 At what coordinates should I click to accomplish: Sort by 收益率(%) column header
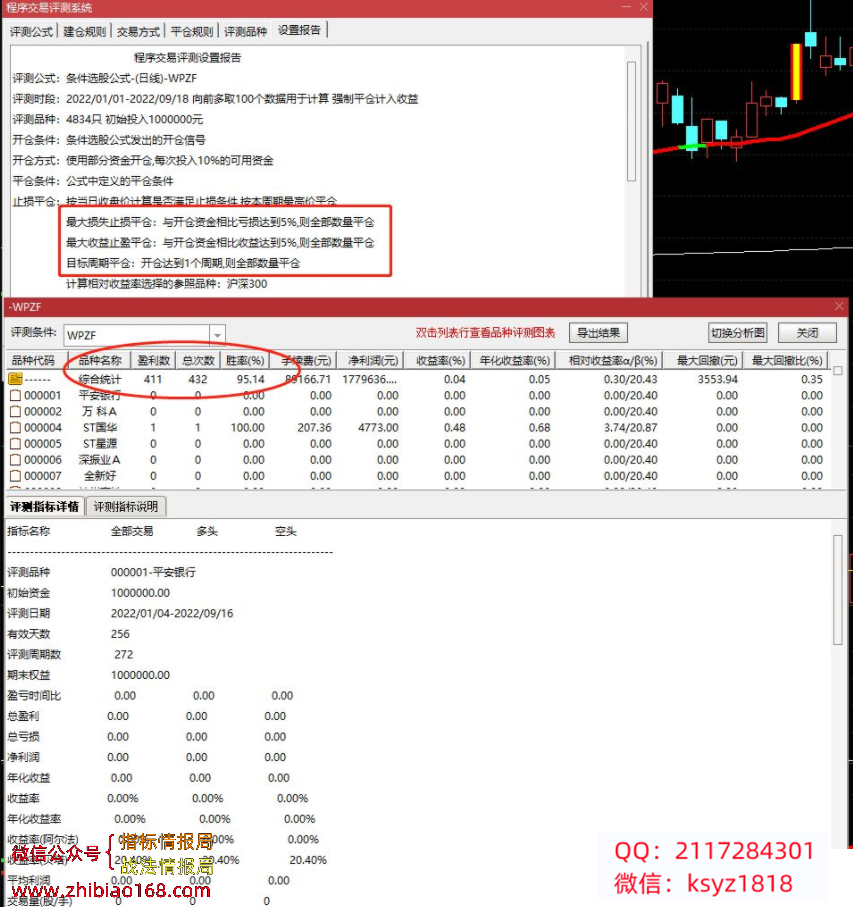point(440,361)
